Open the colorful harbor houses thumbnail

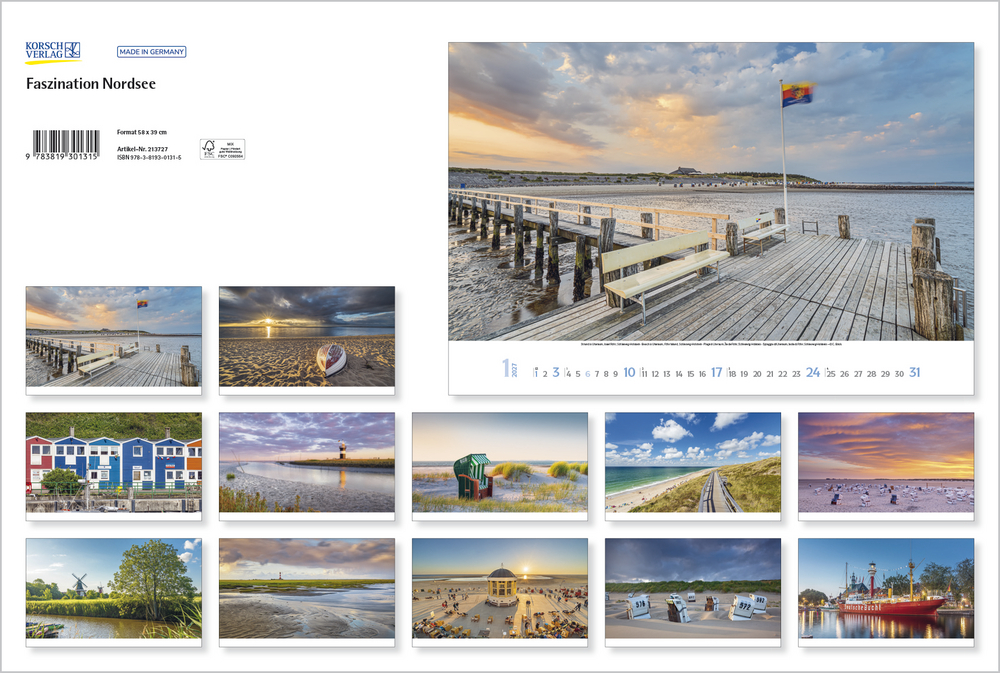tap(113, 462)
